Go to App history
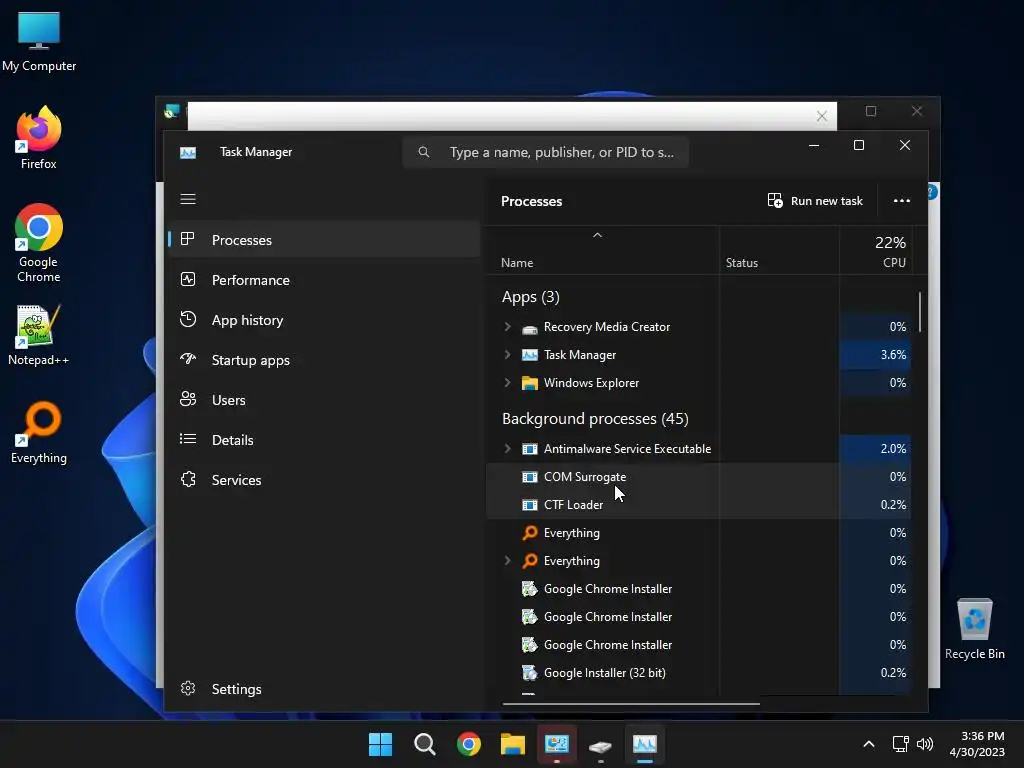This screenshot has height=768, width=1024. [324, 320]
